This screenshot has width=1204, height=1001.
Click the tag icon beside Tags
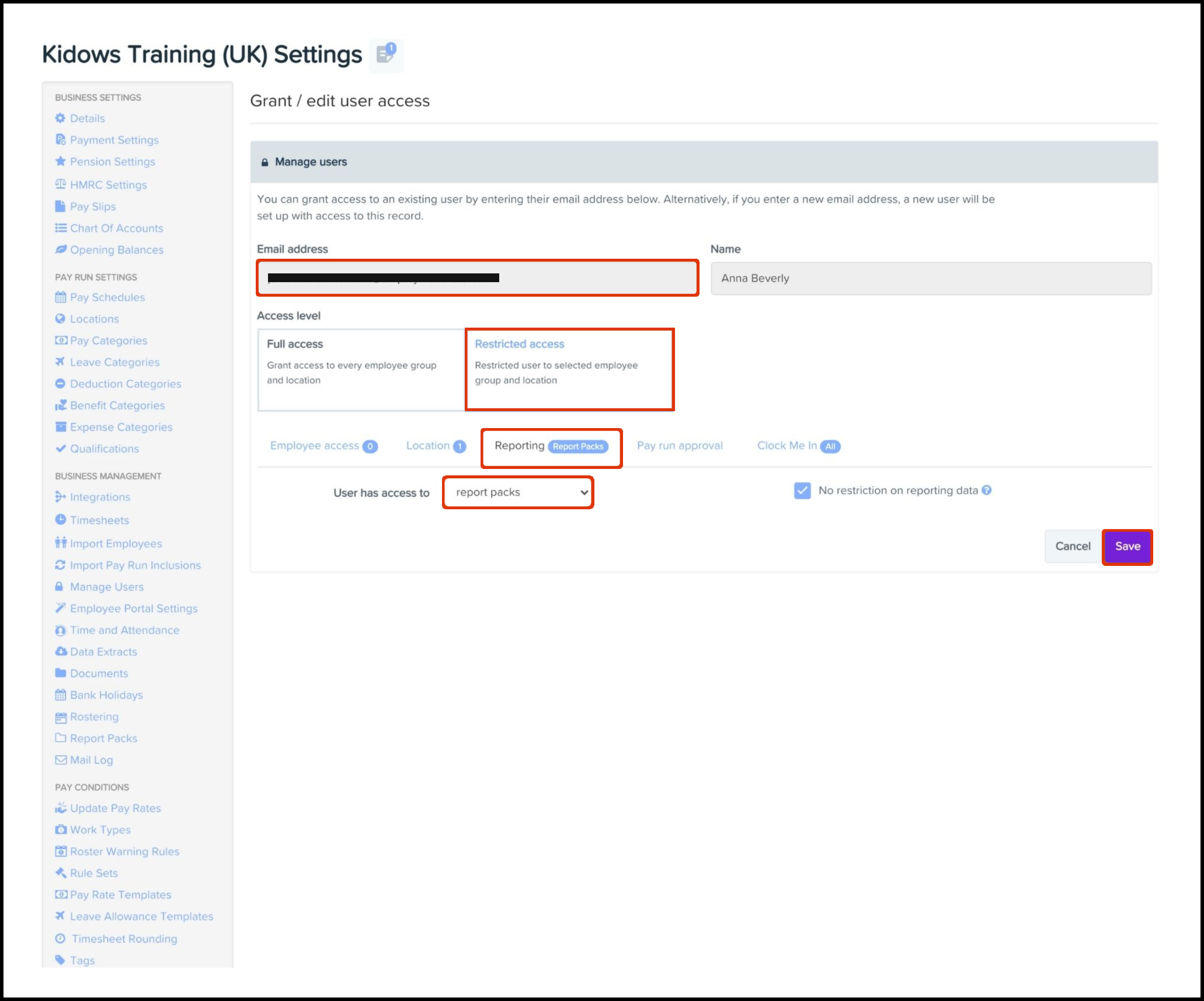(60, 960)
